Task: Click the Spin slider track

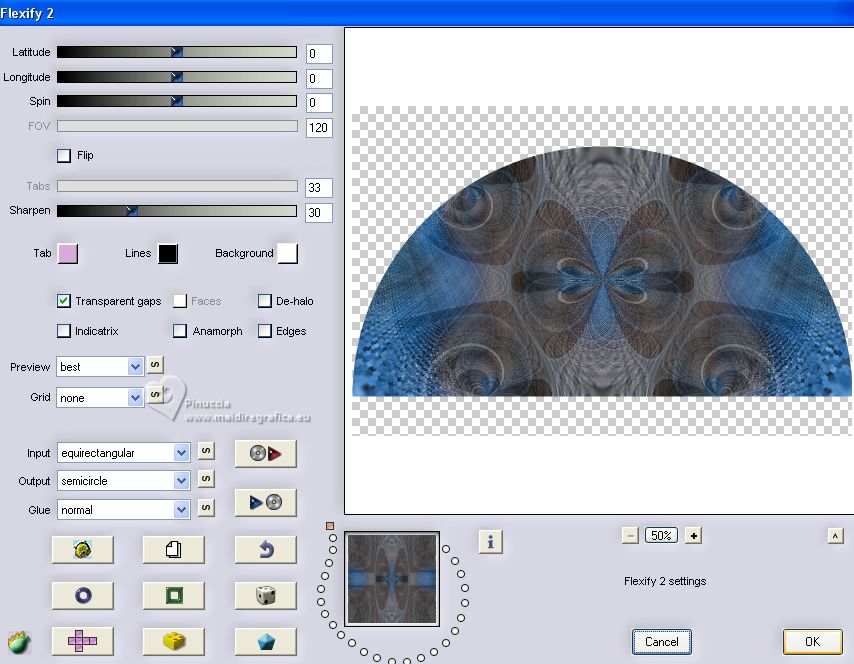Action: pyautogui.click(x=177, y=101)
